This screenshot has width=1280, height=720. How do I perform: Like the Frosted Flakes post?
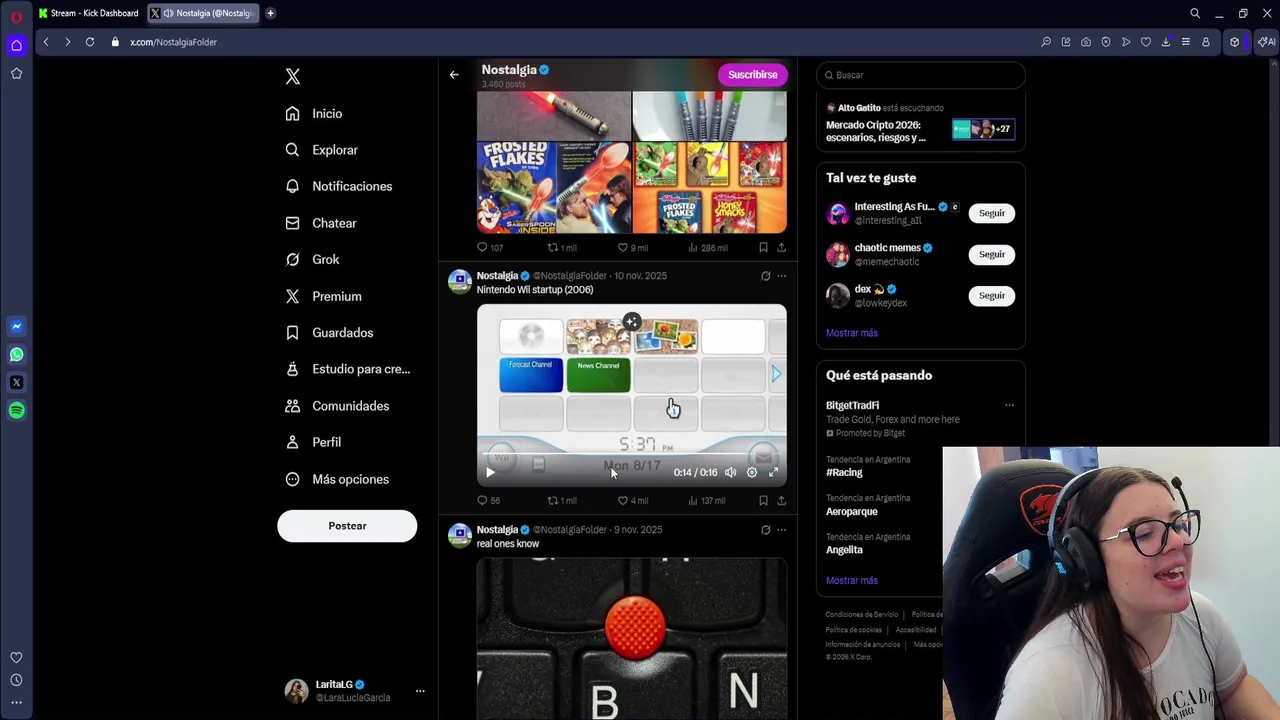click(x=632, y=247)
